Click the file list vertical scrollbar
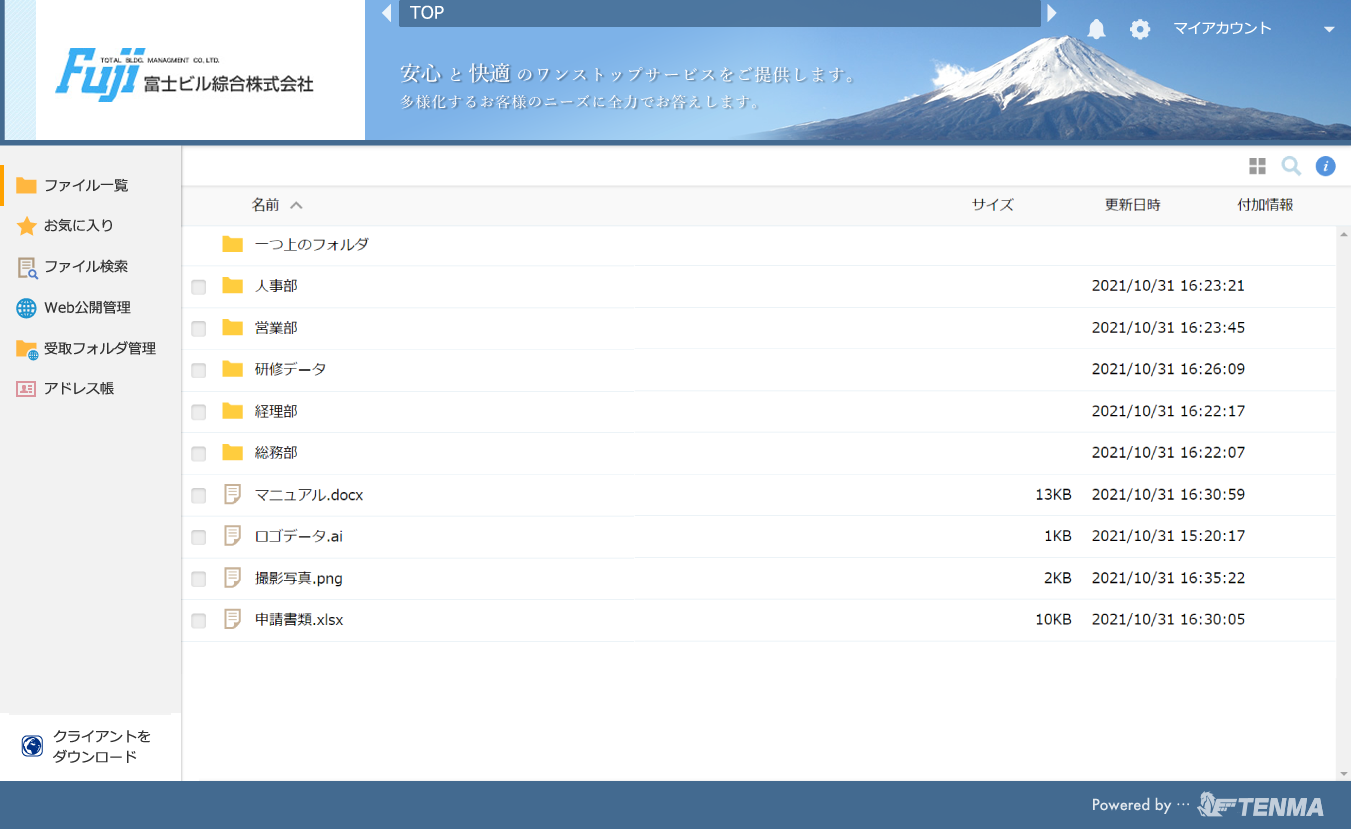 click(1343, 500)
